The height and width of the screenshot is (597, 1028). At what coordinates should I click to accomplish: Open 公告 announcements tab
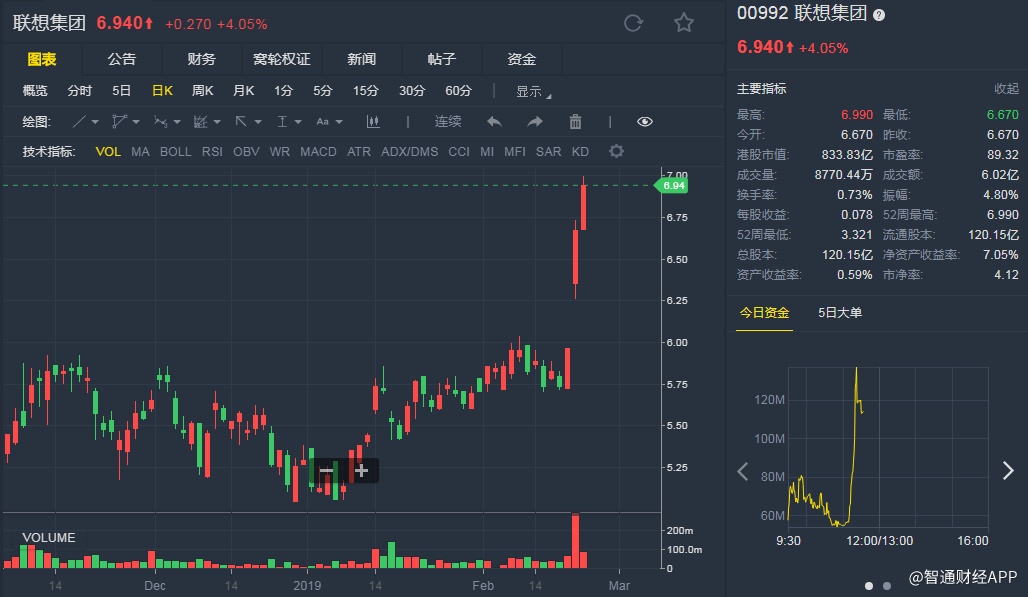pos(122,59)
